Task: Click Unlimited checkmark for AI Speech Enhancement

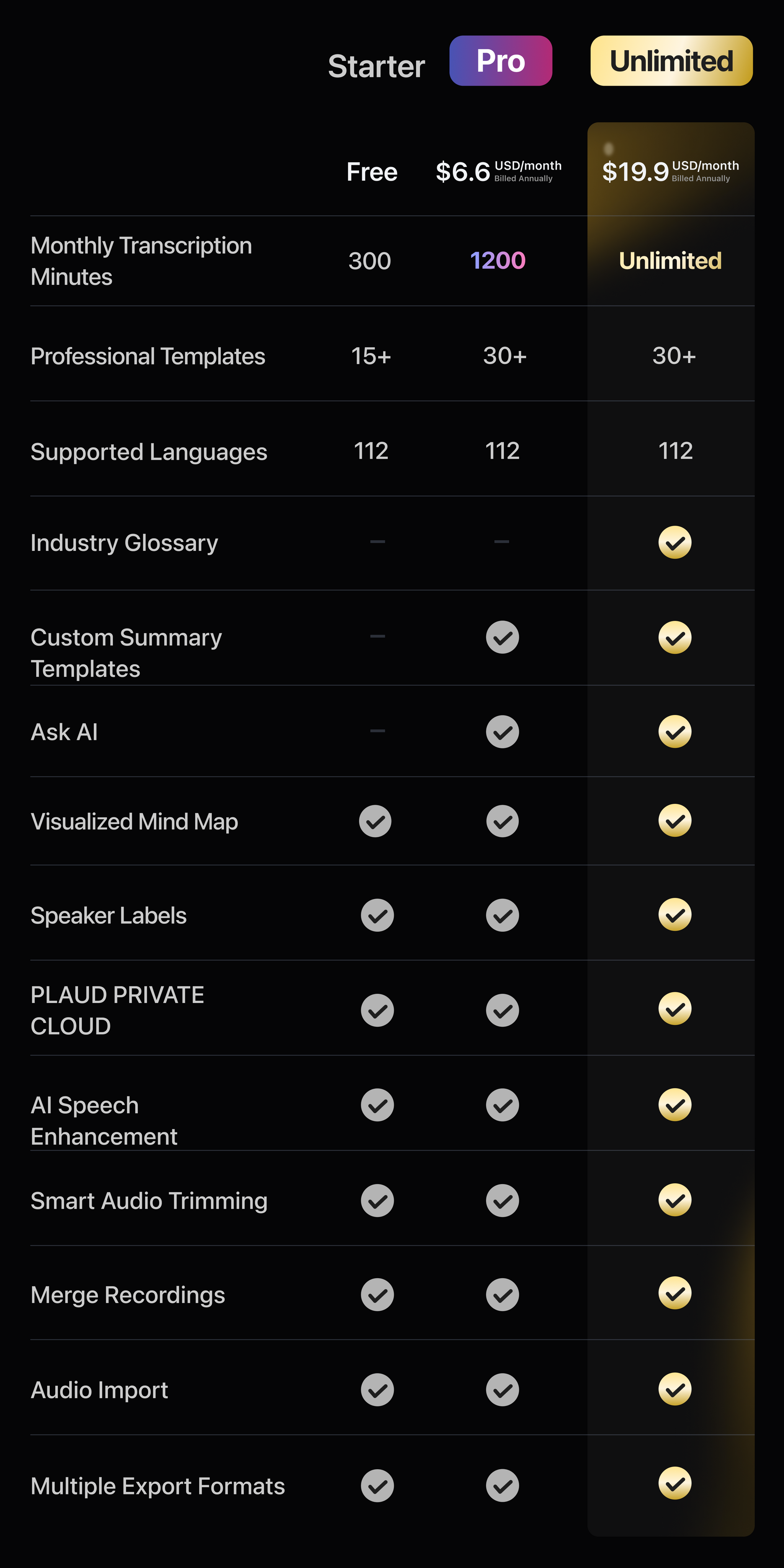Action: tap(675, 1105)
